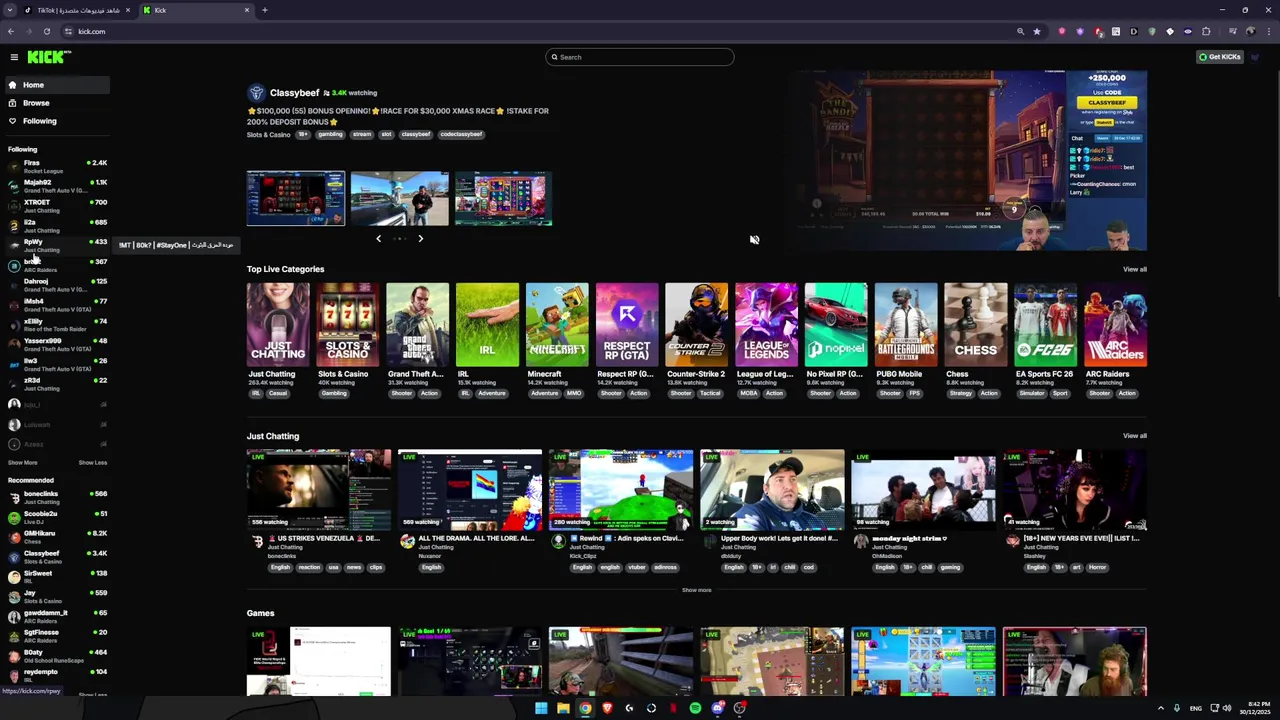Bookmark this page with star icon
This screenshot has height=720, width=1280.
click(1037, 31)
